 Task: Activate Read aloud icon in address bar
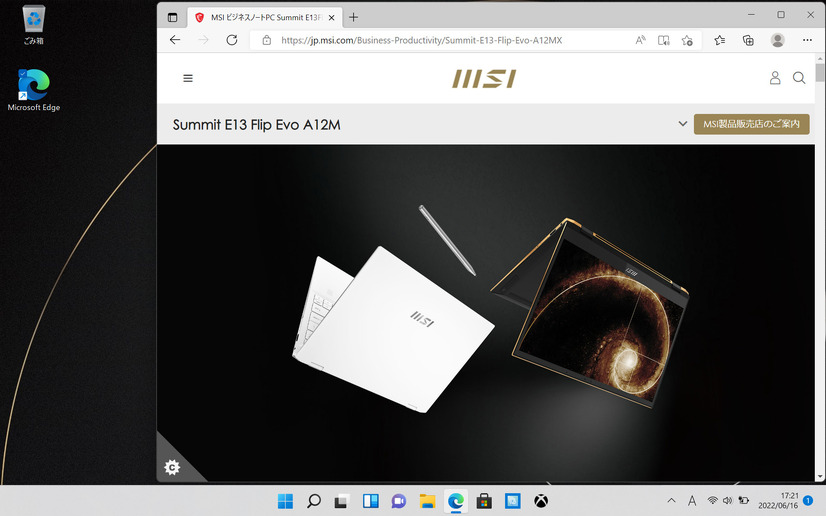tap(640, 40)
